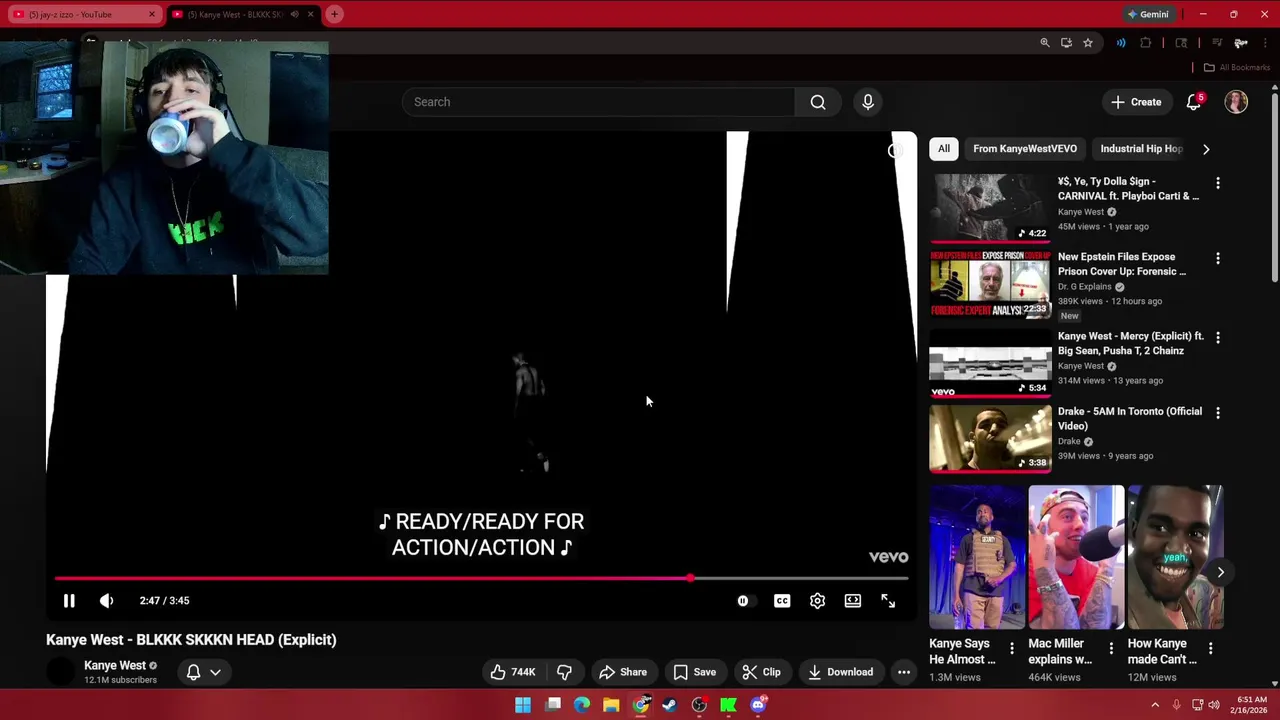The image size is (1280, 720).
Task: Select the All filter chip
Action: [944, 149]
